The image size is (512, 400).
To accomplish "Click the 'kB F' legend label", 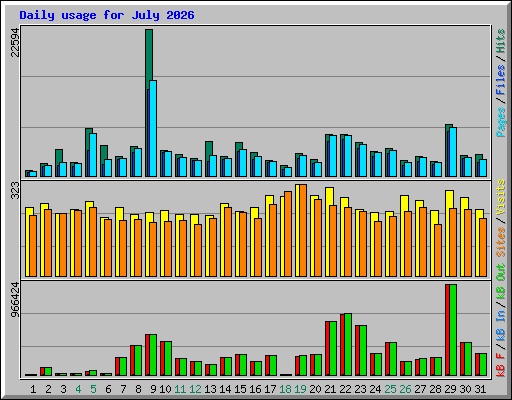I will point(501,364).
